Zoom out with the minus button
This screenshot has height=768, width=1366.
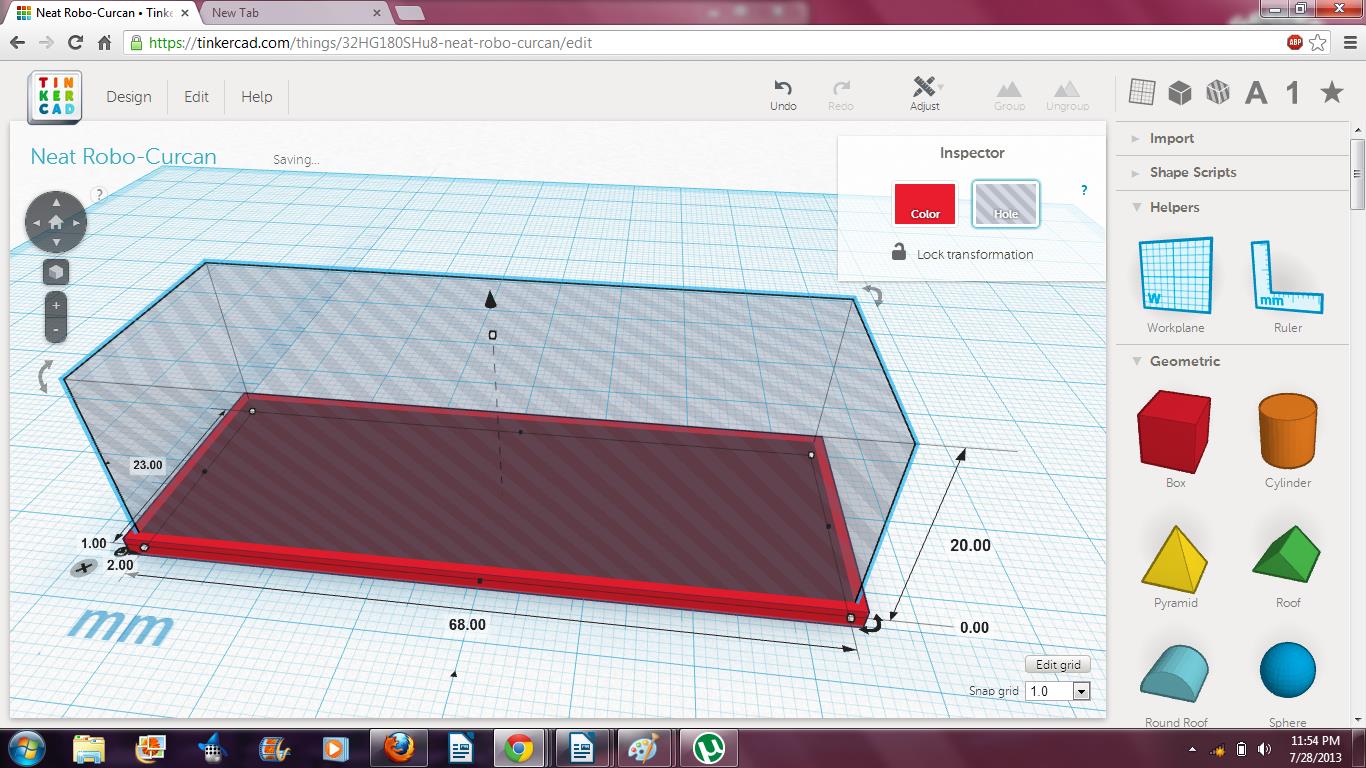56,329
